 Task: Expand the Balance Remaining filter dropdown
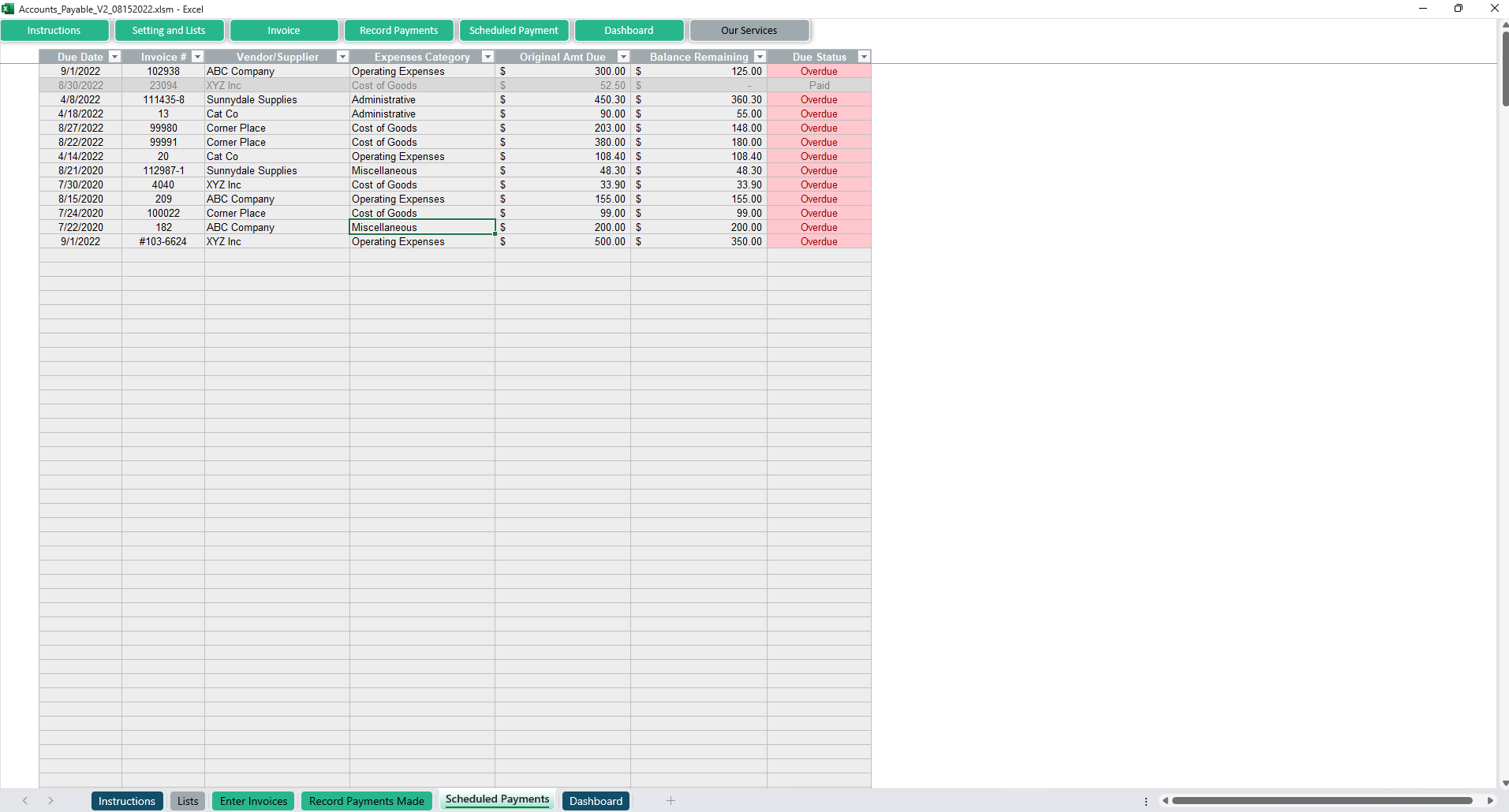click(x=760, y=57)
